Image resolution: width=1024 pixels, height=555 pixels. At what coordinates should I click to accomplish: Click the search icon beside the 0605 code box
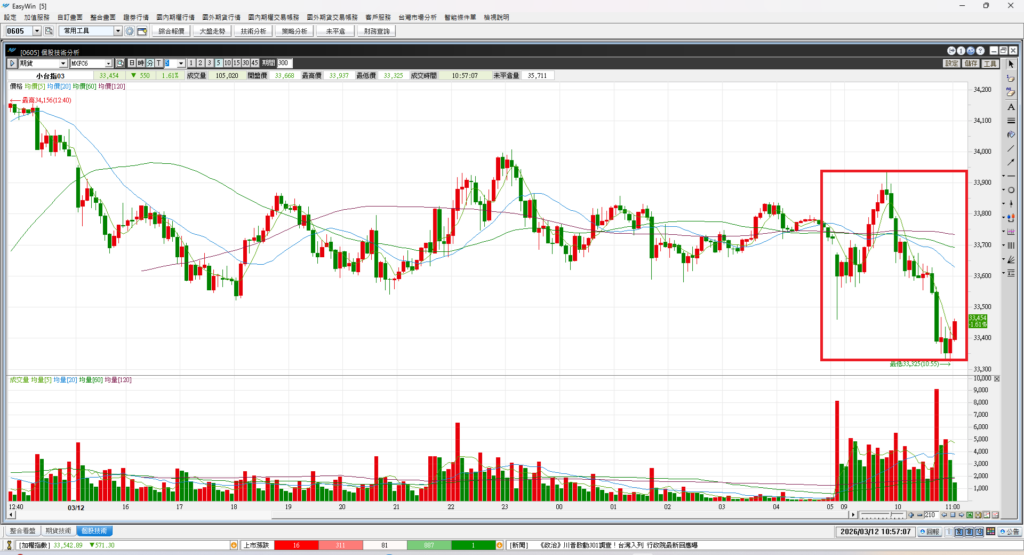(x=47, y=32)
